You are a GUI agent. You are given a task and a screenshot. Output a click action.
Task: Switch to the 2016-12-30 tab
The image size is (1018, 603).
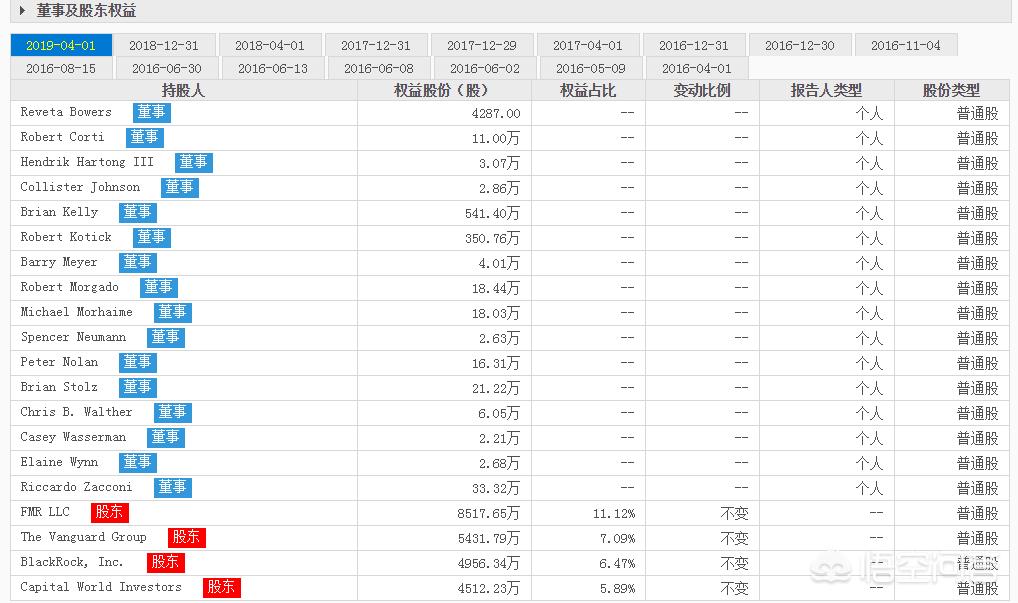pyautogui.click(x=800, y=45)
